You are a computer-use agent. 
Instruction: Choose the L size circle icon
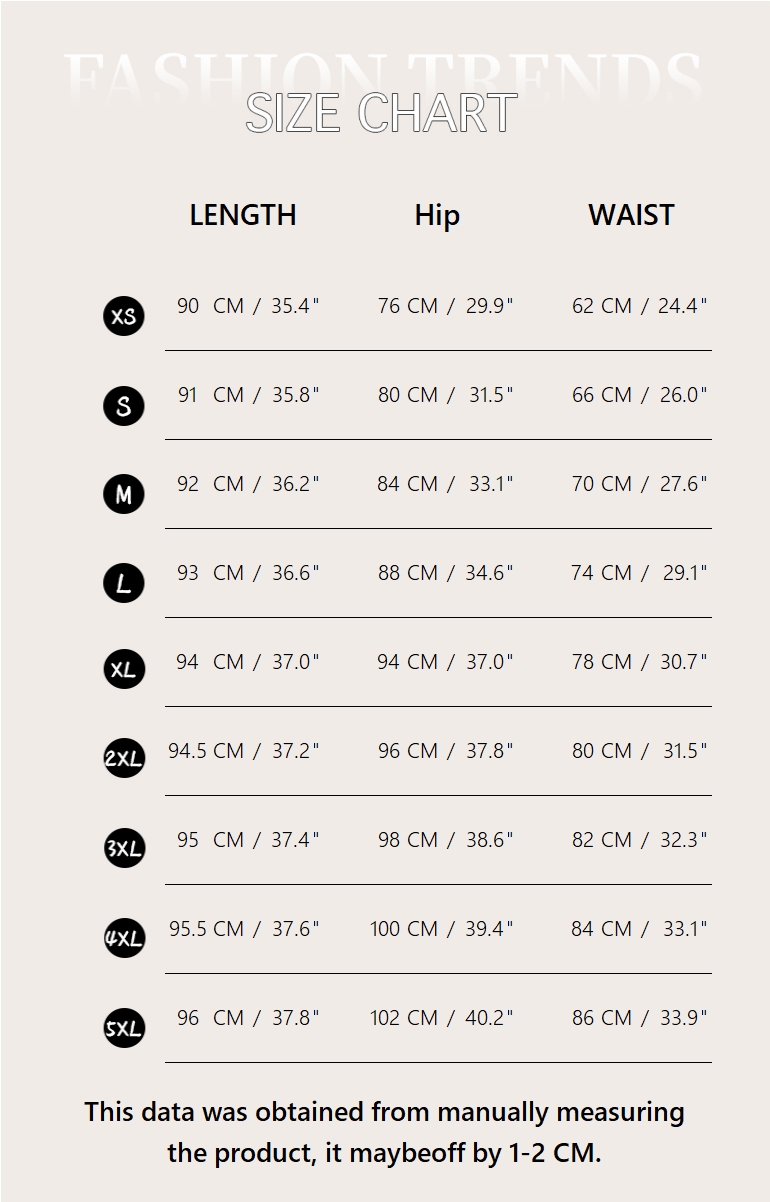(x=124, y=583)
